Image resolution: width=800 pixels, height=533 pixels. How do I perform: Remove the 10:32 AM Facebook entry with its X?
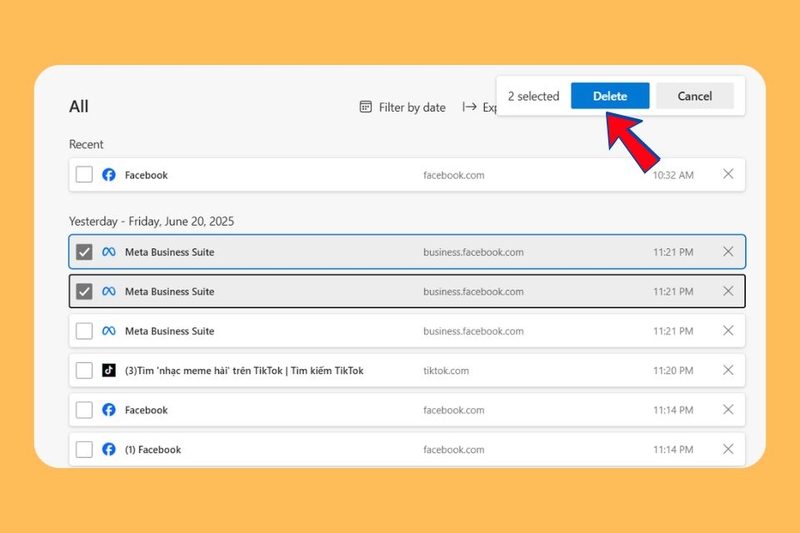[x=728, y=174]
